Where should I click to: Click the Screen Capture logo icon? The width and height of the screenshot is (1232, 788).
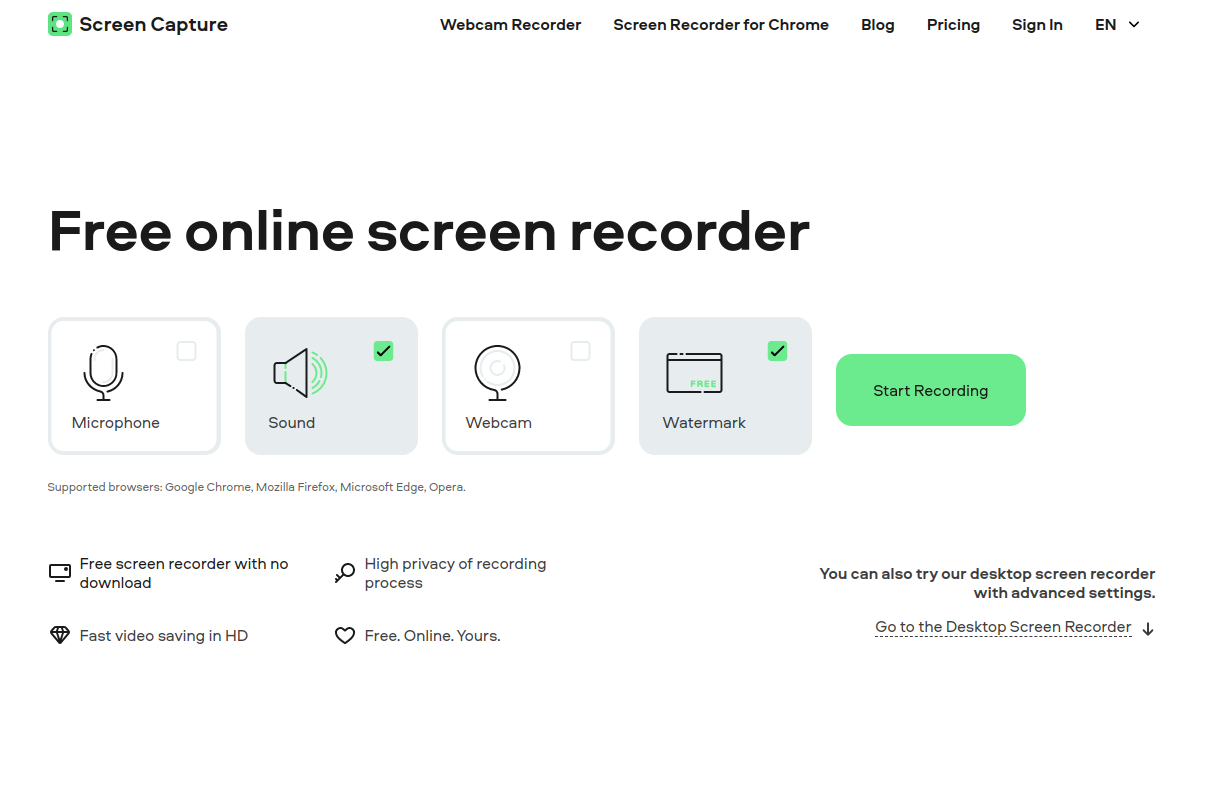point(60,23)
